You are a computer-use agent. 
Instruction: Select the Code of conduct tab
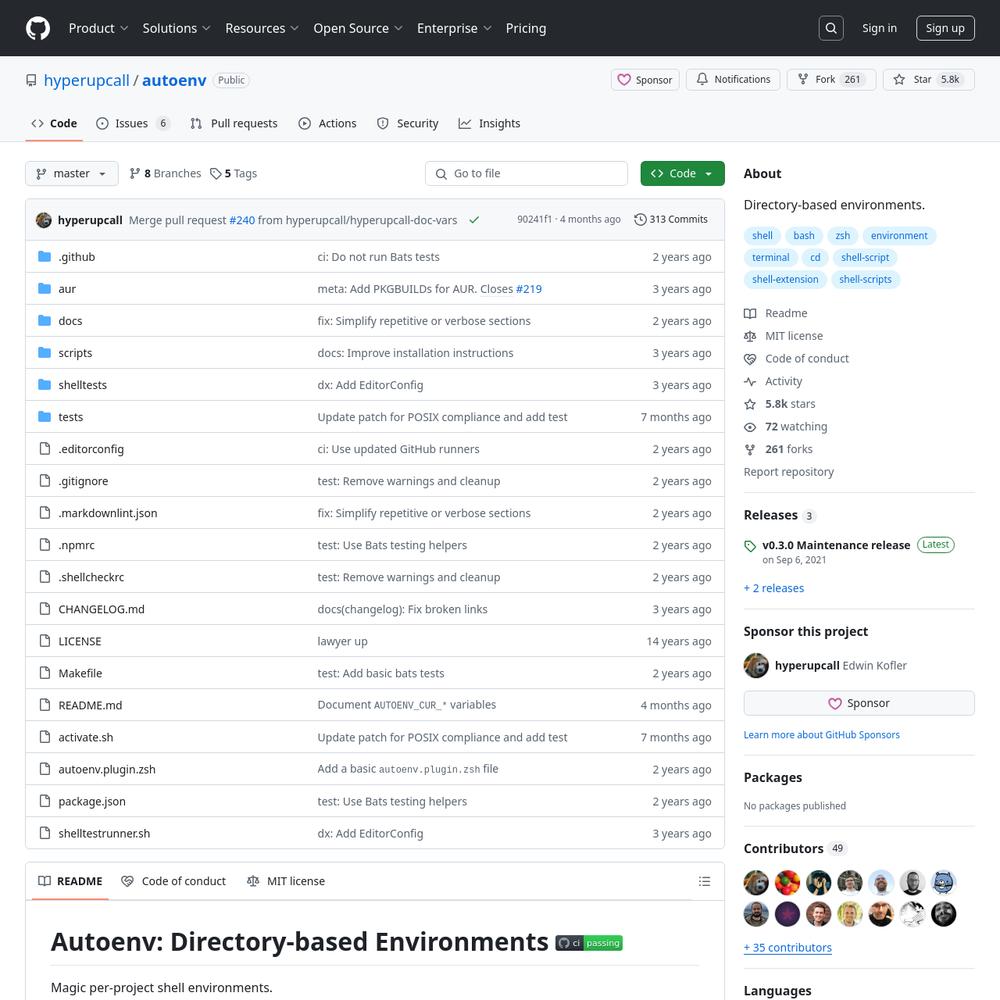click(173, 881)
